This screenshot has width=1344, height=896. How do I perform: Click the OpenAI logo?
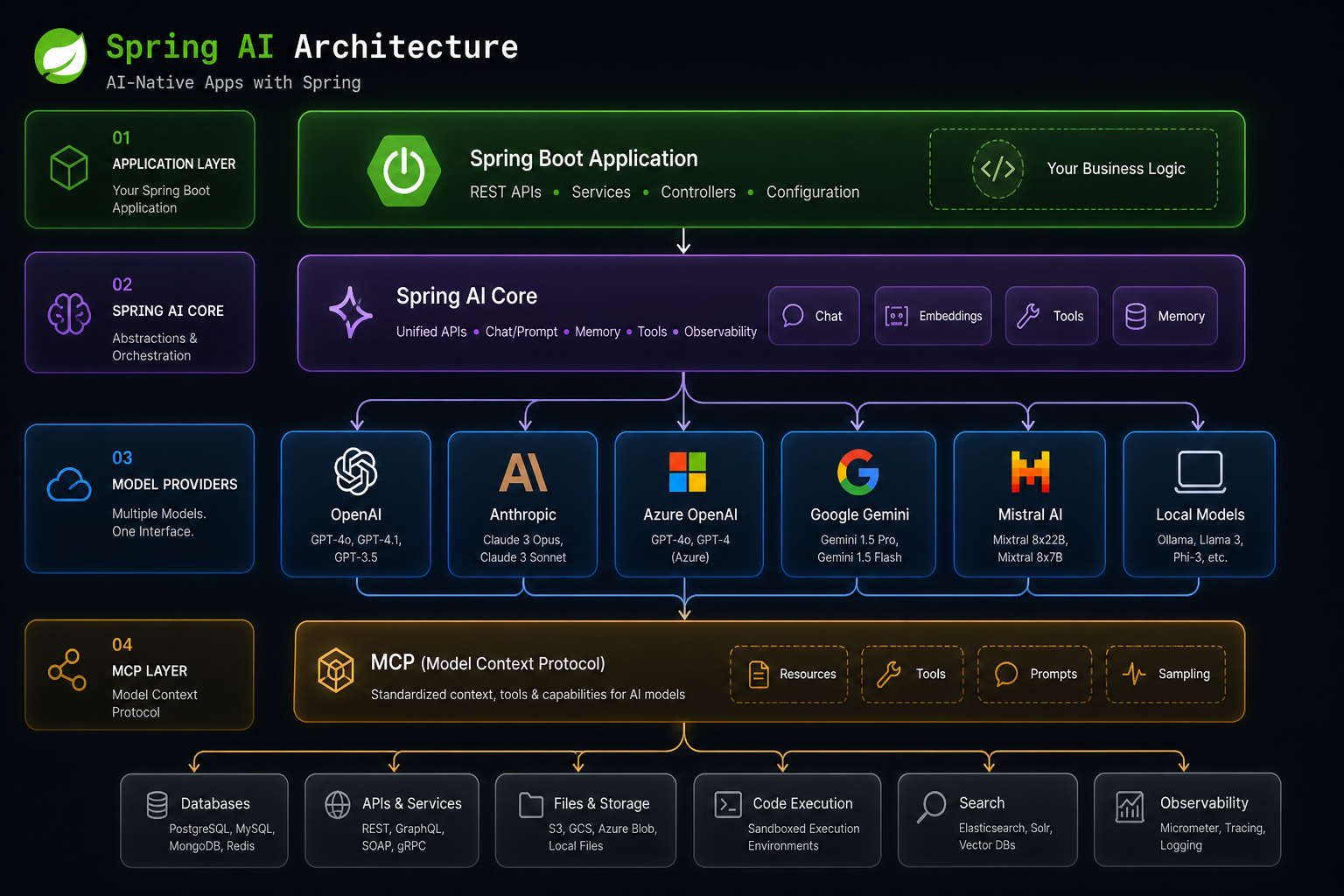356,472
